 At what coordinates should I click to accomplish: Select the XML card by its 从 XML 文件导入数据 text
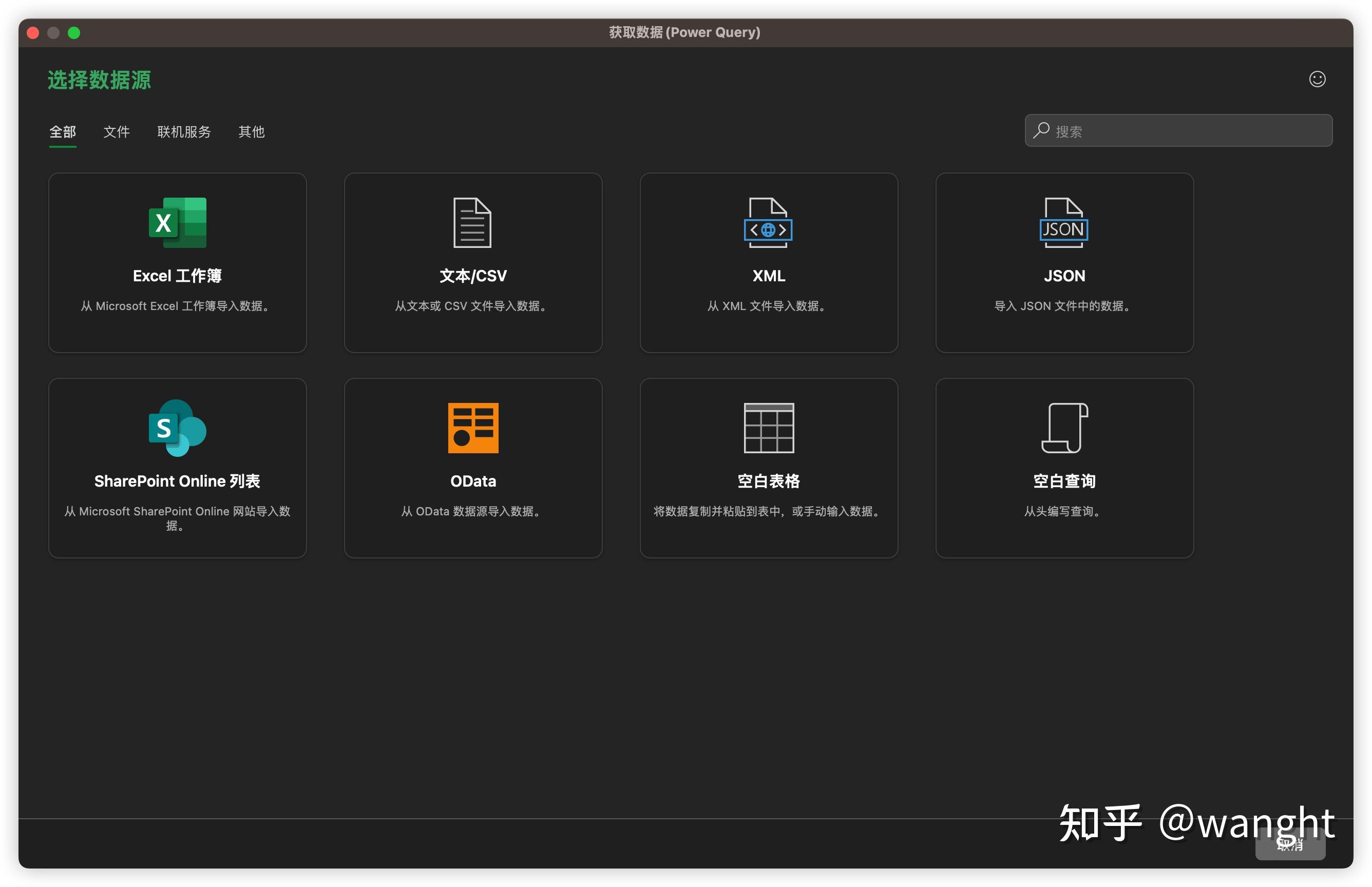point(768,306)
